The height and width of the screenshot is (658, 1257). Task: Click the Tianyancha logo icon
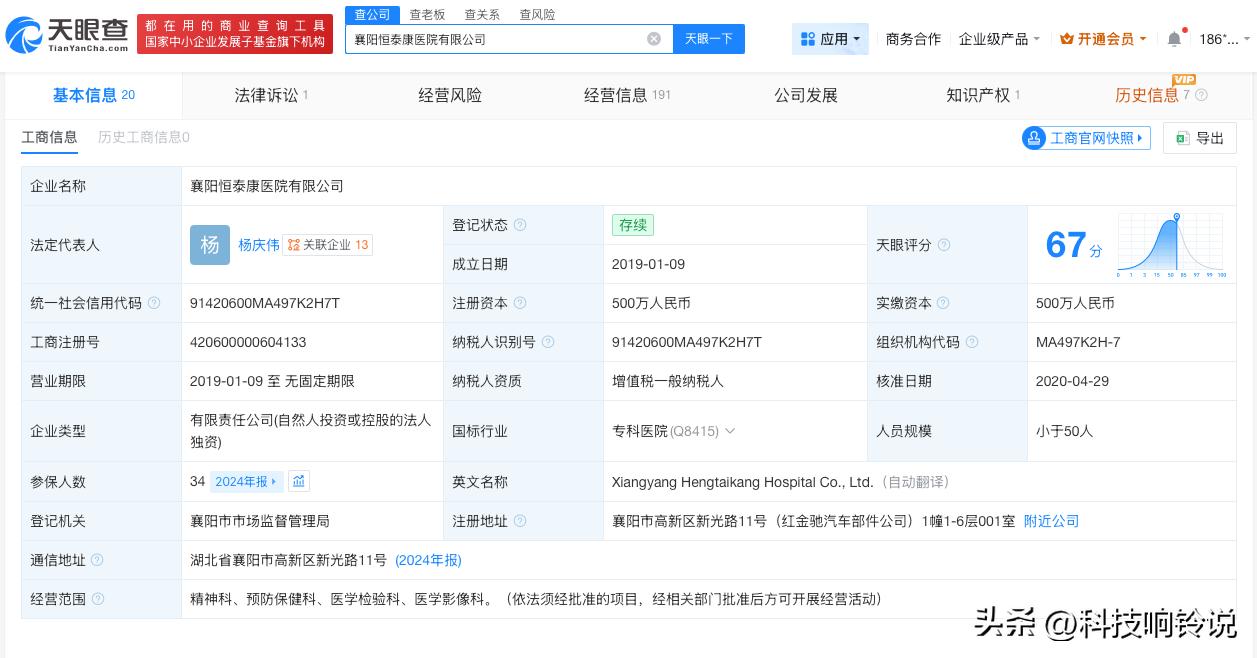point(24,32)
